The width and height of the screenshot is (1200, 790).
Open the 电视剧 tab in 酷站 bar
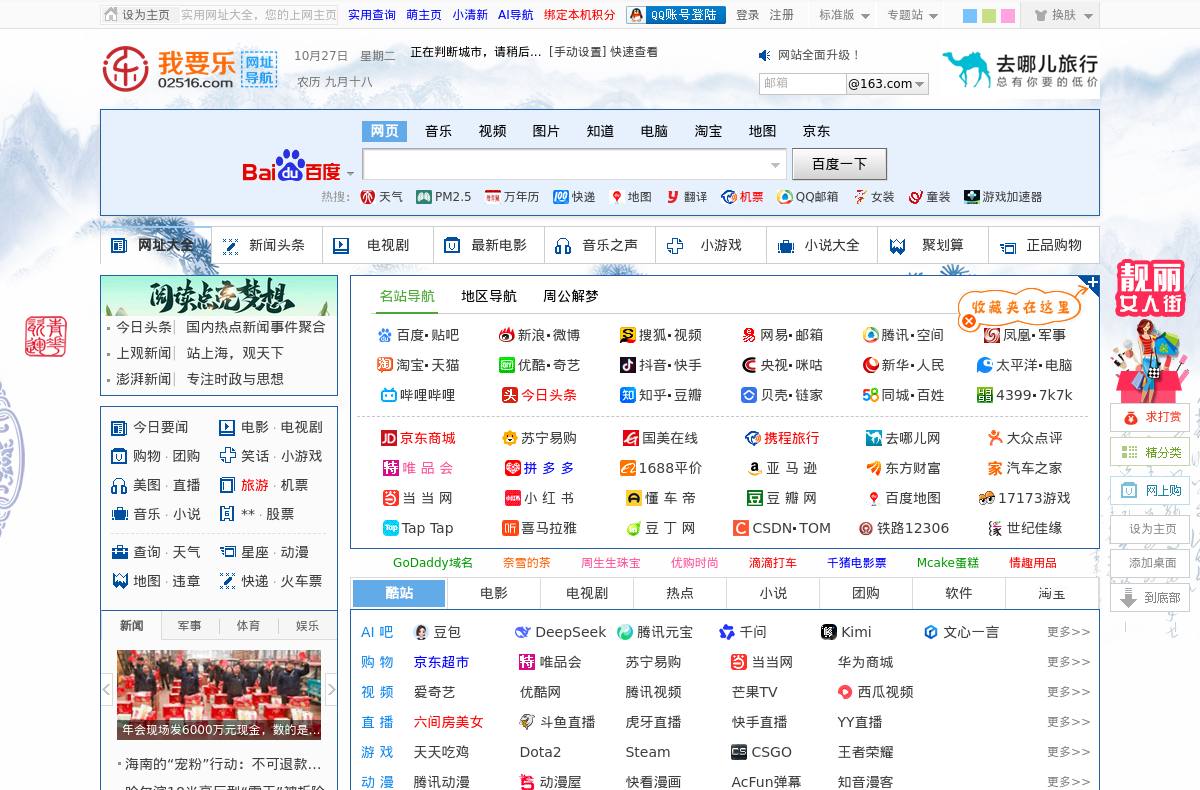tap(587, 593)
